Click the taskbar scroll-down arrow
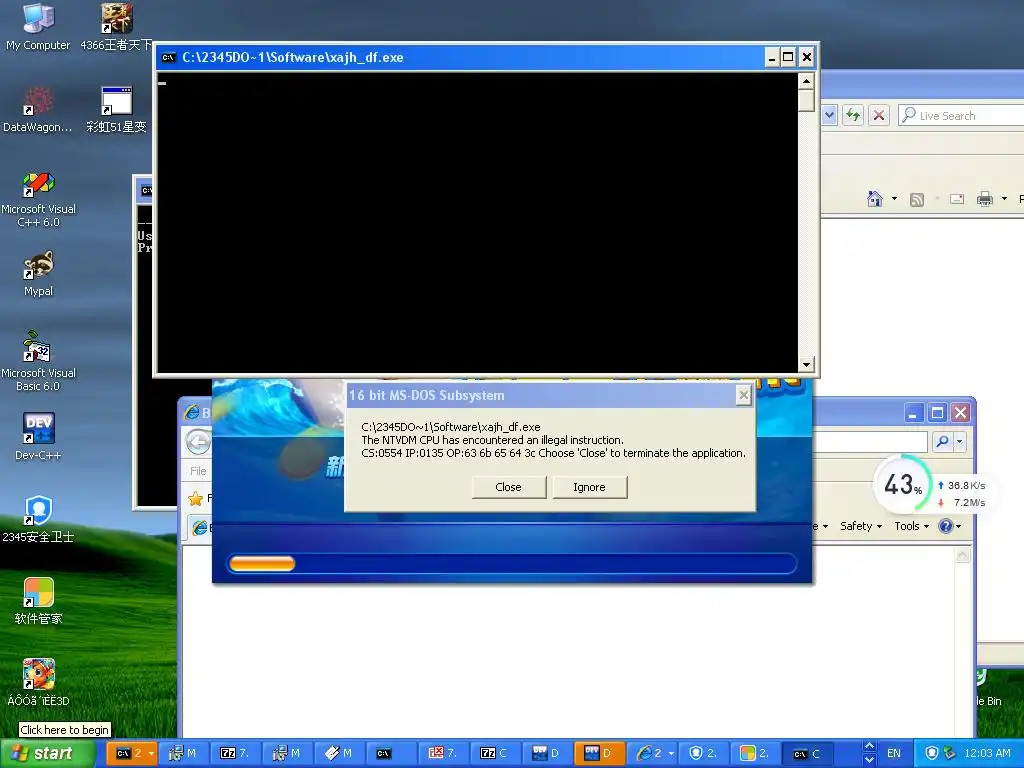The height and width of the screenshot is (768, 1024). (869, 760)
